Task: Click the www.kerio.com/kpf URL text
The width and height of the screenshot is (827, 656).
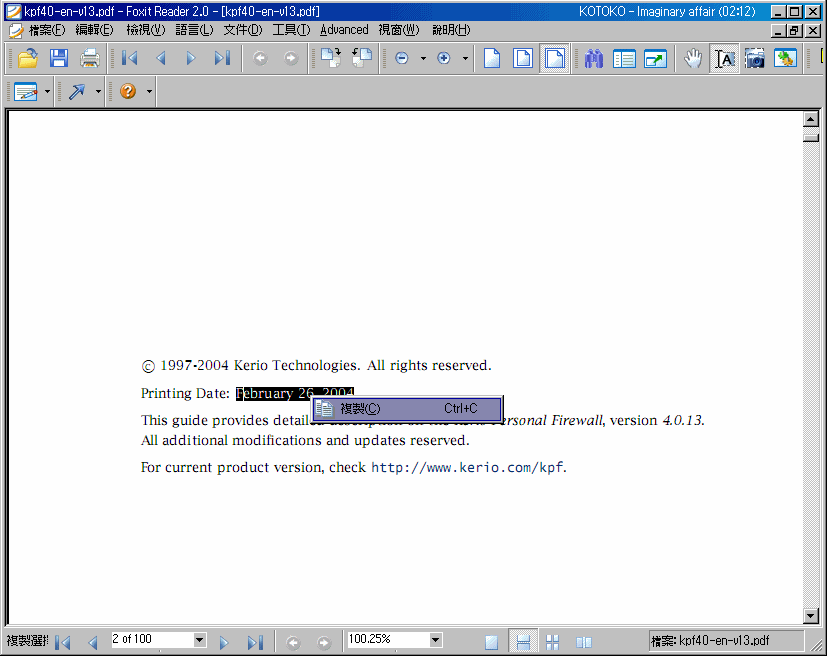Action: pos(467,467)
